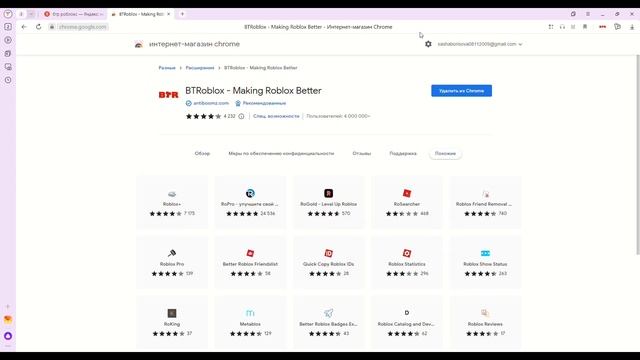Screen dimensions: 640x360
Task: Click the RoGold extension icon
Action: point(329,193)
